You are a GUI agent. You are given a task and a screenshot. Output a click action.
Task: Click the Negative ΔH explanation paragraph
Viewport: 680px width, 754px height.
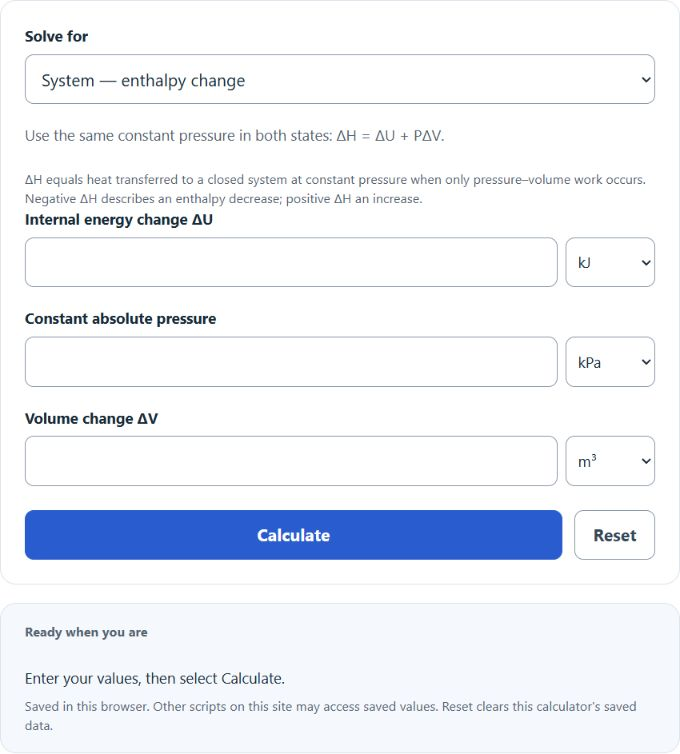pos(335,189)
